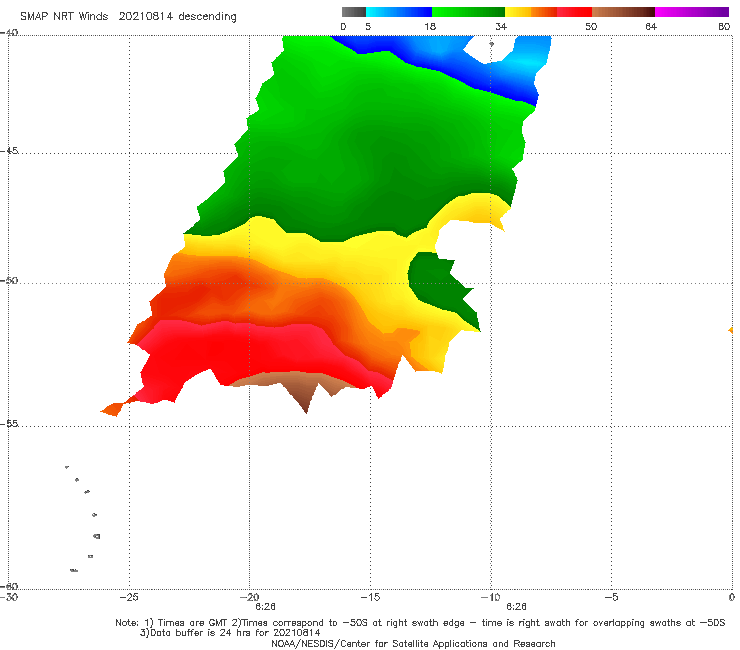Click latitude axis label '-55'
The height and width of the screenshot is (650, 740).
(x=9, y=423)
